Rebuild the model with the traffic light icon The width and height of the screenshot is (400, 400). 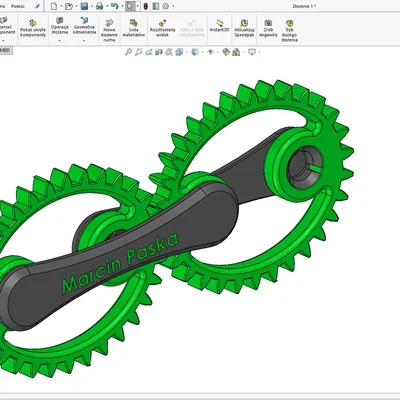(x=146, y=6)
